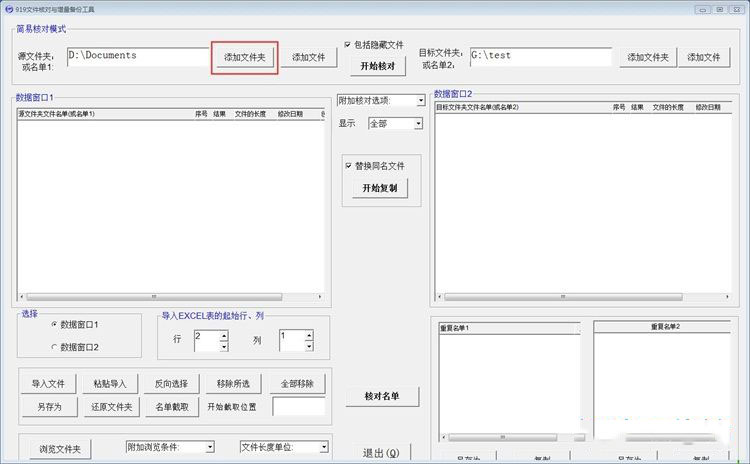Click 浏览文件夹 button
Screen dimensions: 750x464
tap(60, 449)
